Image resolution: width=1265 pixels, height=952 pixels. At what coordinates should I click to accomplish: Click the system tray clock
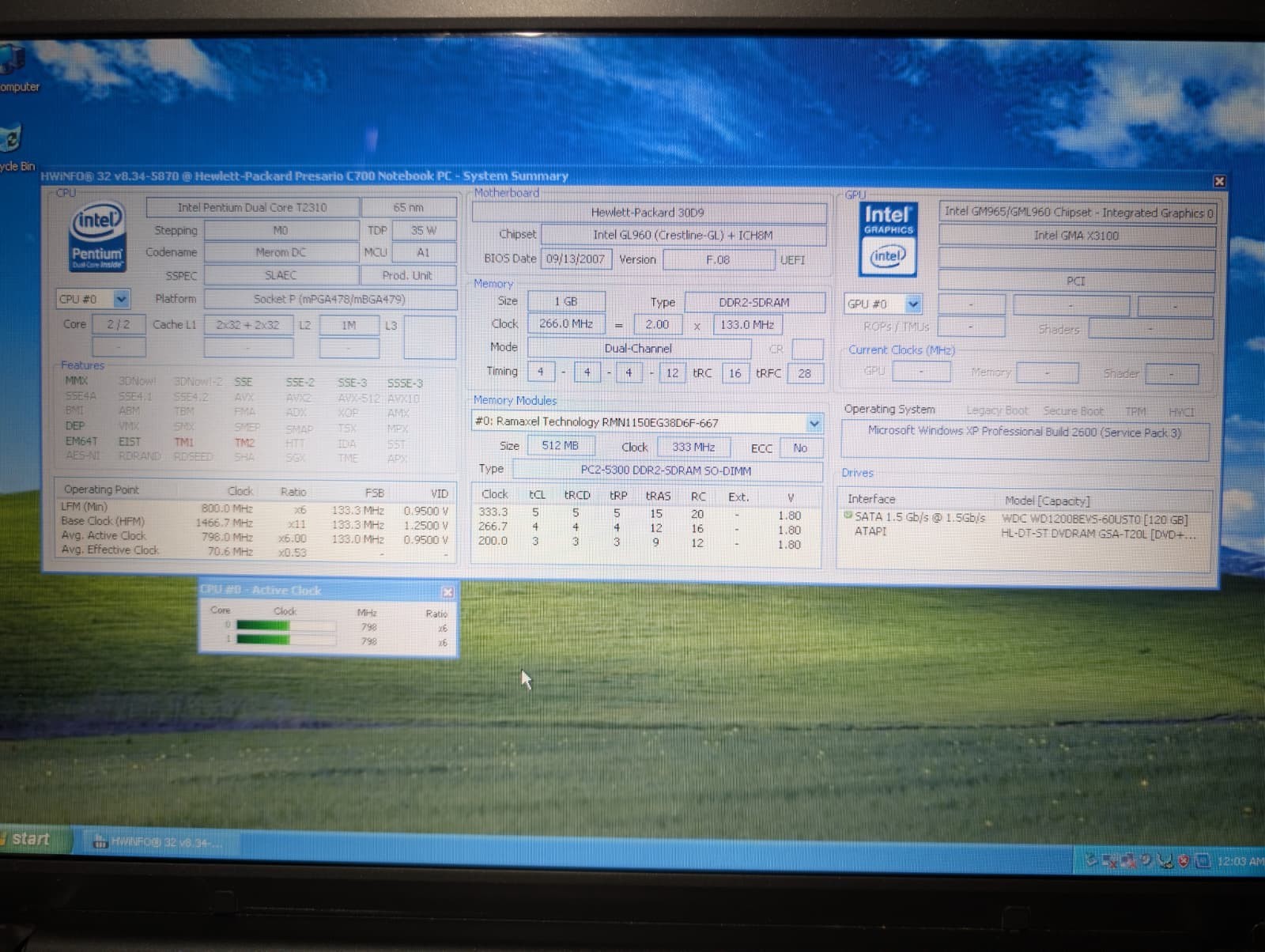point(1240,861)
